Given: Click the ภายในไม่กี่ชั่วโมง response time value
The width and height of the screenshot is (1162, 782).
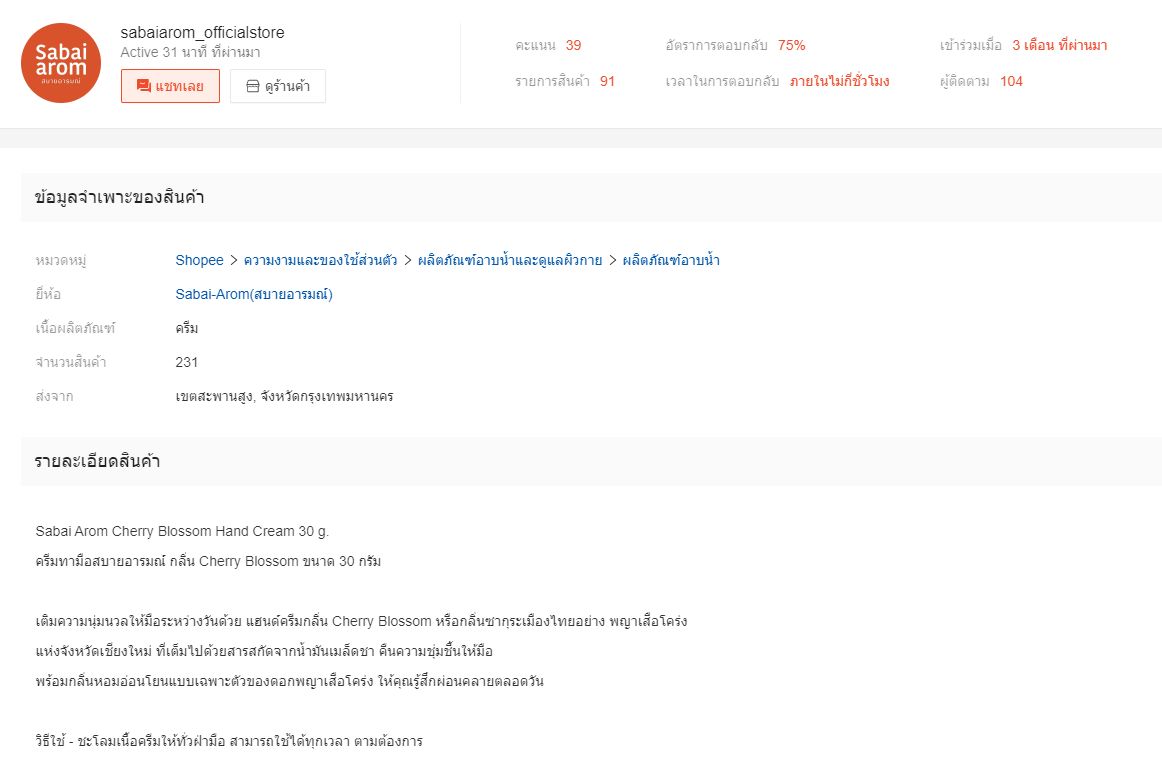Looking at the screenshot, I should 839,81.
